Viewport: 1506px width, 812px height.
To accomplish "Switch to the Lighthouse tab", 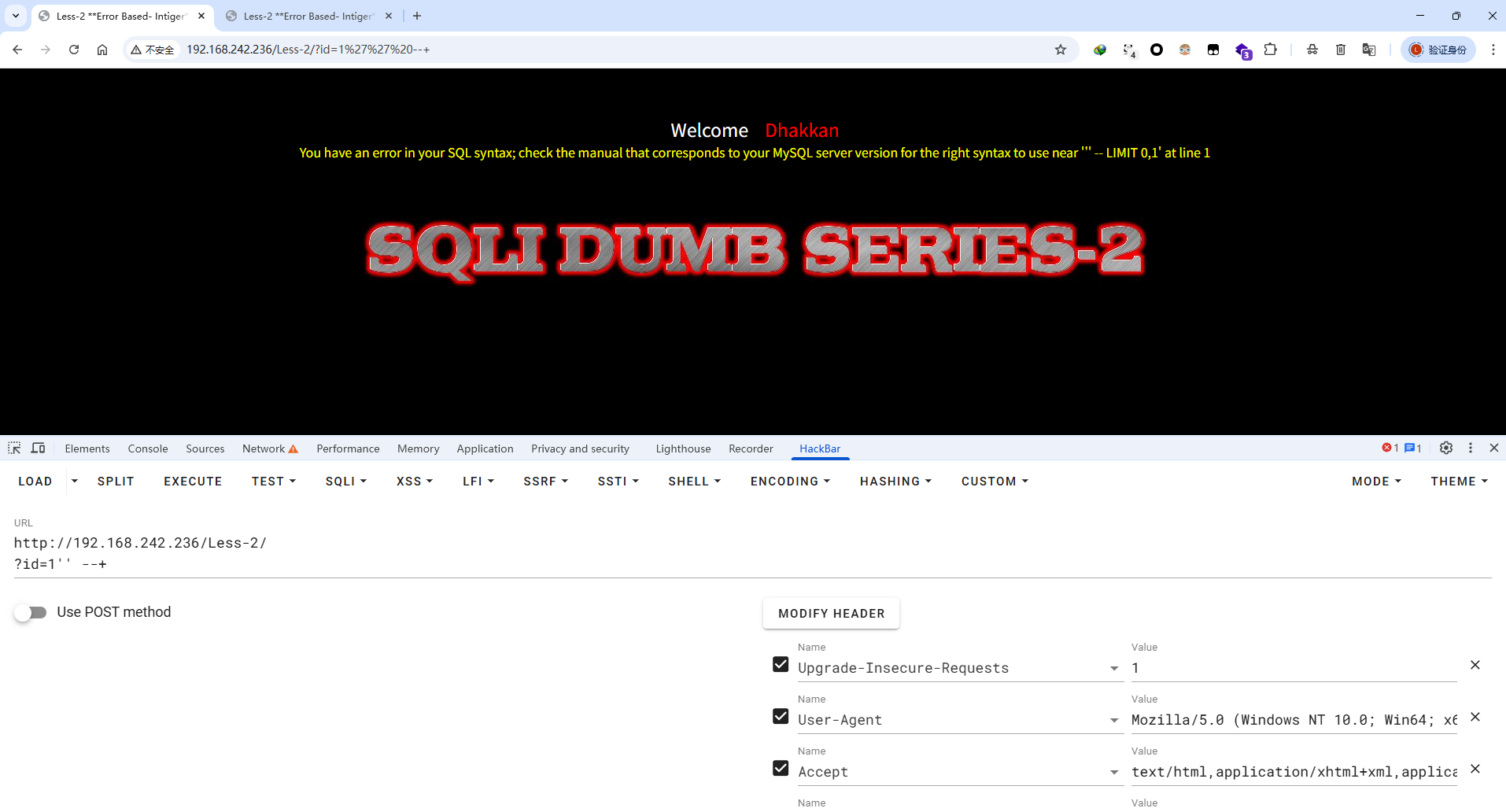I will (x=683, y=448).
